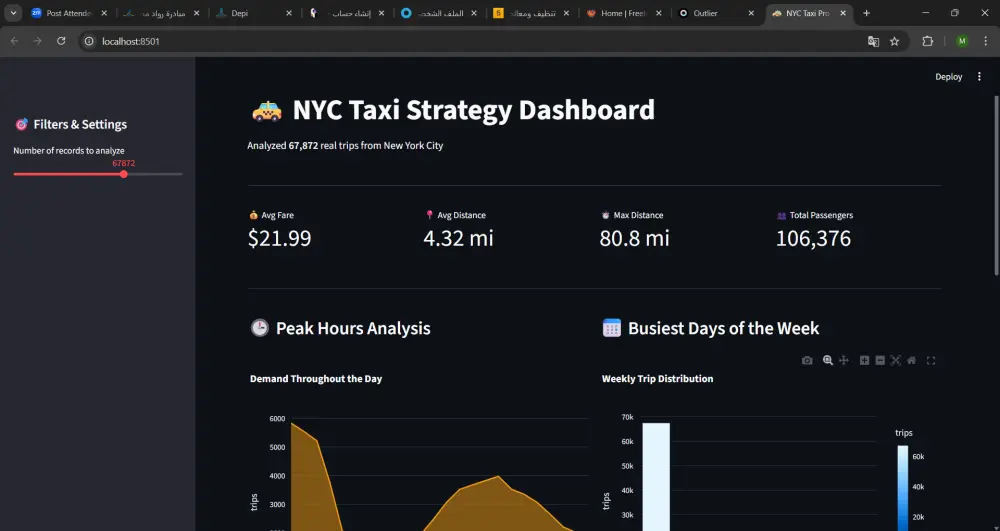
Task: Click Zoom out minus icon on weekly chart
Action: click(880, 360)
